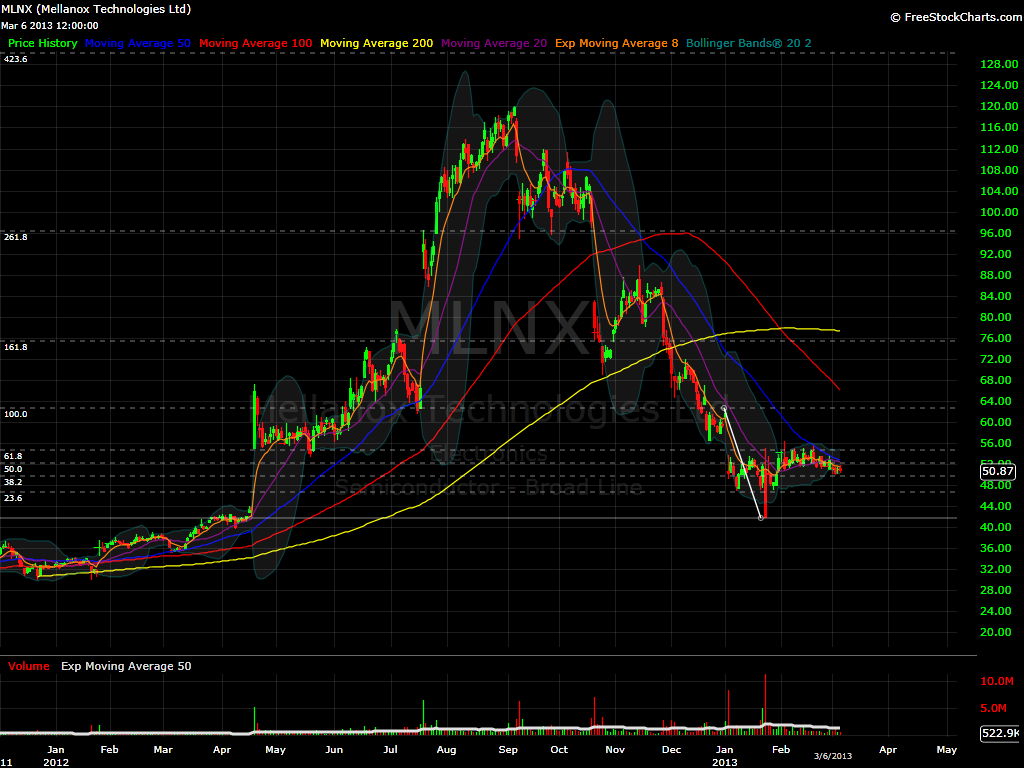1024x768 pixels.
Task: Click the 128.00 price axis label
Action: 998,63
